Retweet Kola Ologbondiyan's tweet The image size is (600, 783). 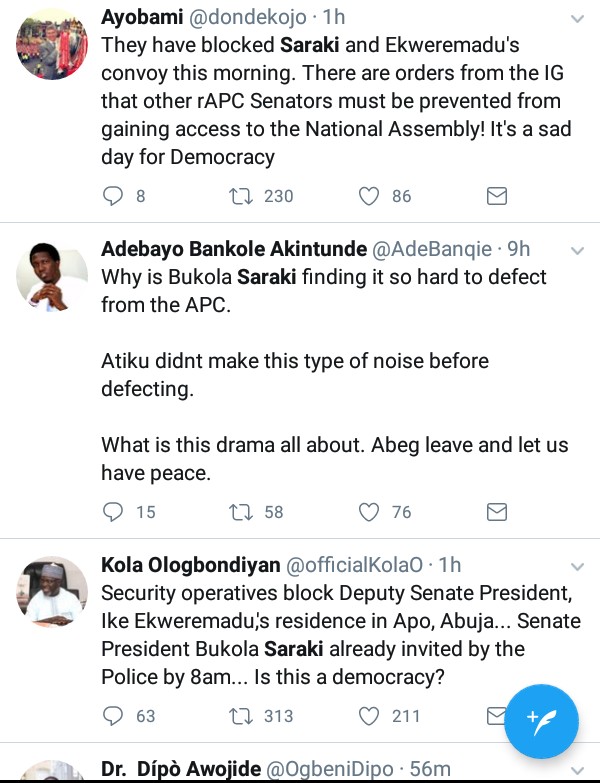(x=241, y=715)
